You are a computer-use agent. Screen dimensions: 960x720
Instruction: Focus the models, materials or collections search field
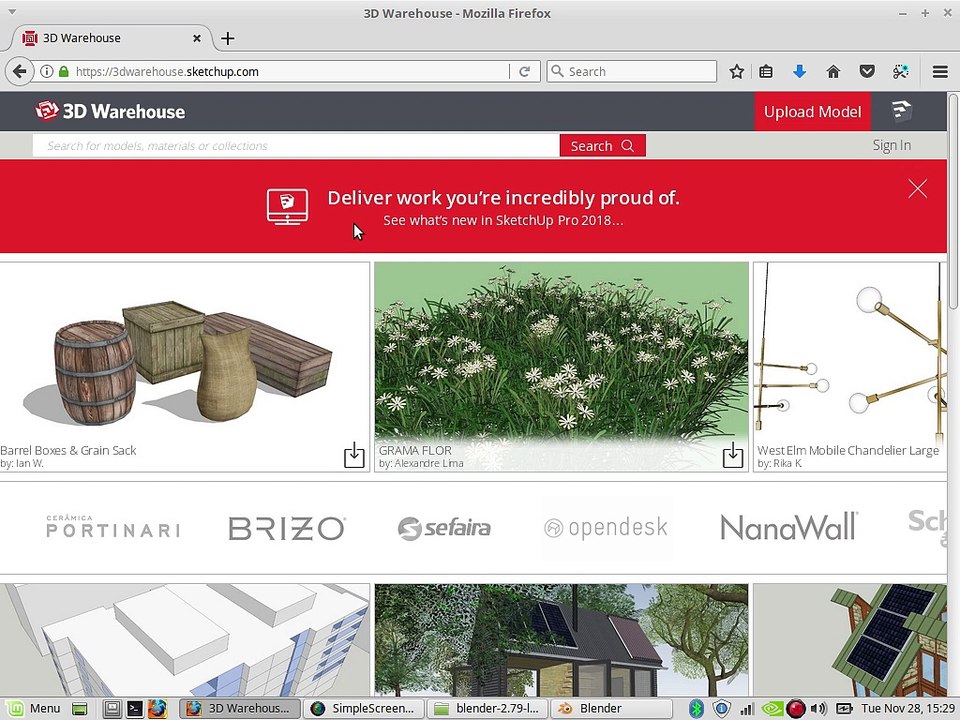[296, 146]
